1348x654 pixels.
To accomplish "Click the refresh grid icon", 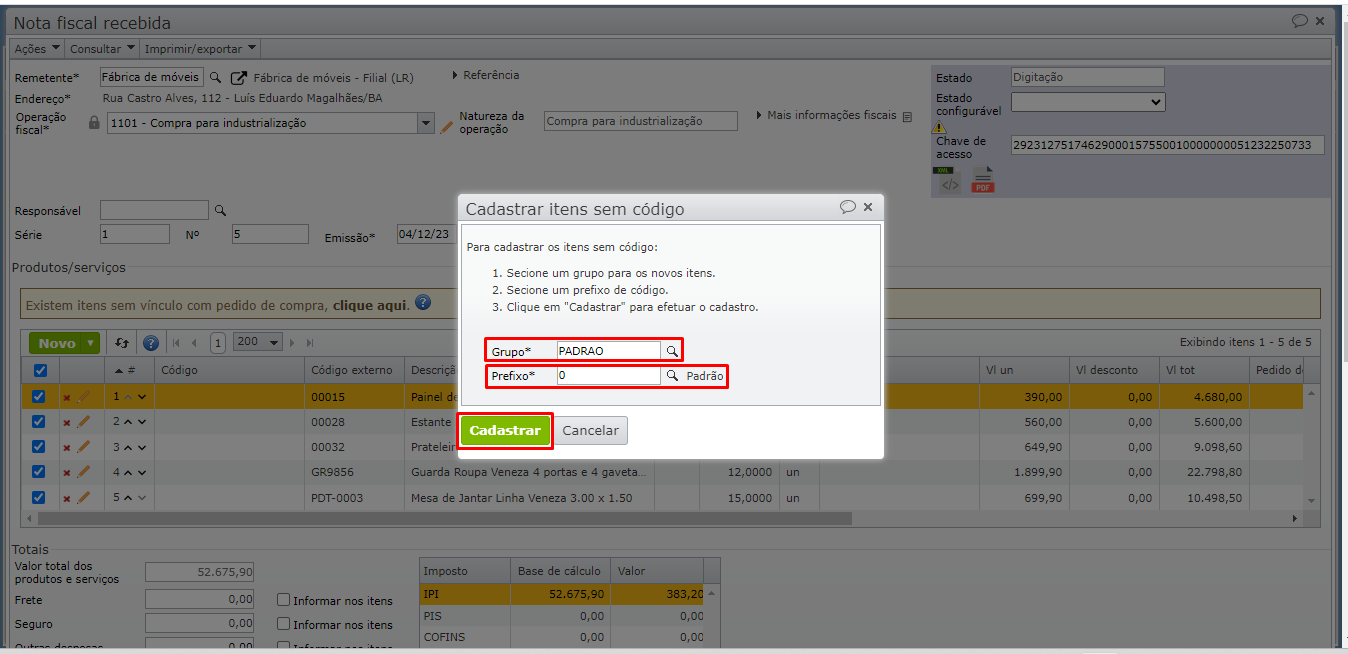I will pos(122,343).
